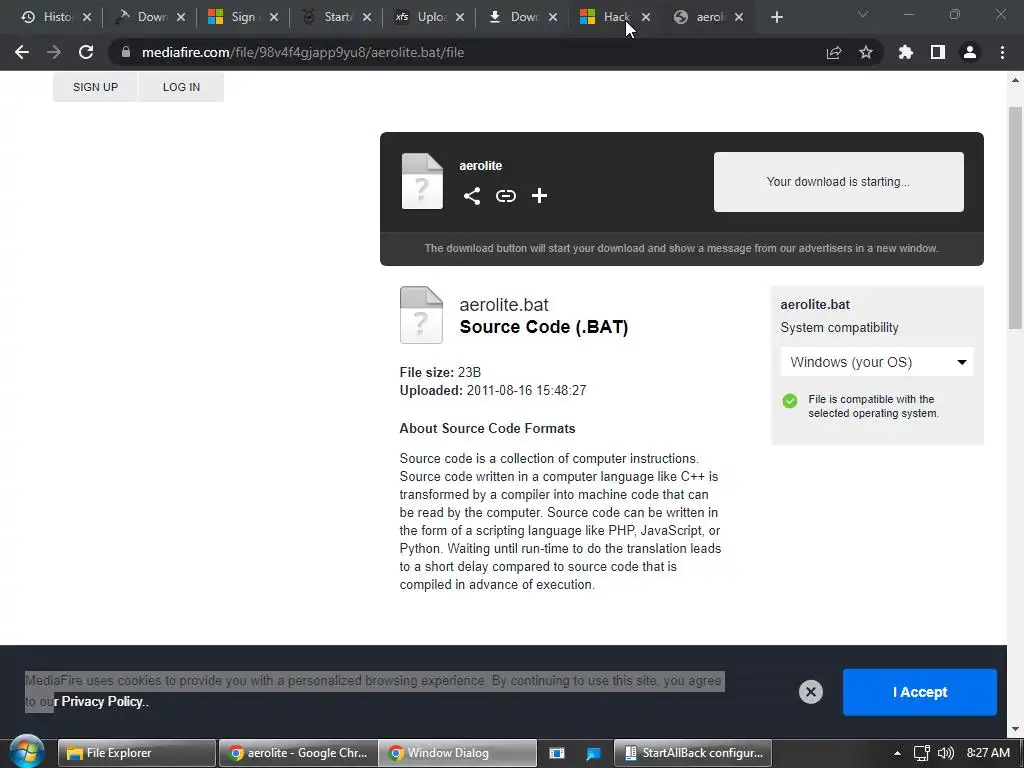Viewport: 1024px width, 768px height.
Task: Click the 8:27 AM clock
Action: (x=988, y=753)
